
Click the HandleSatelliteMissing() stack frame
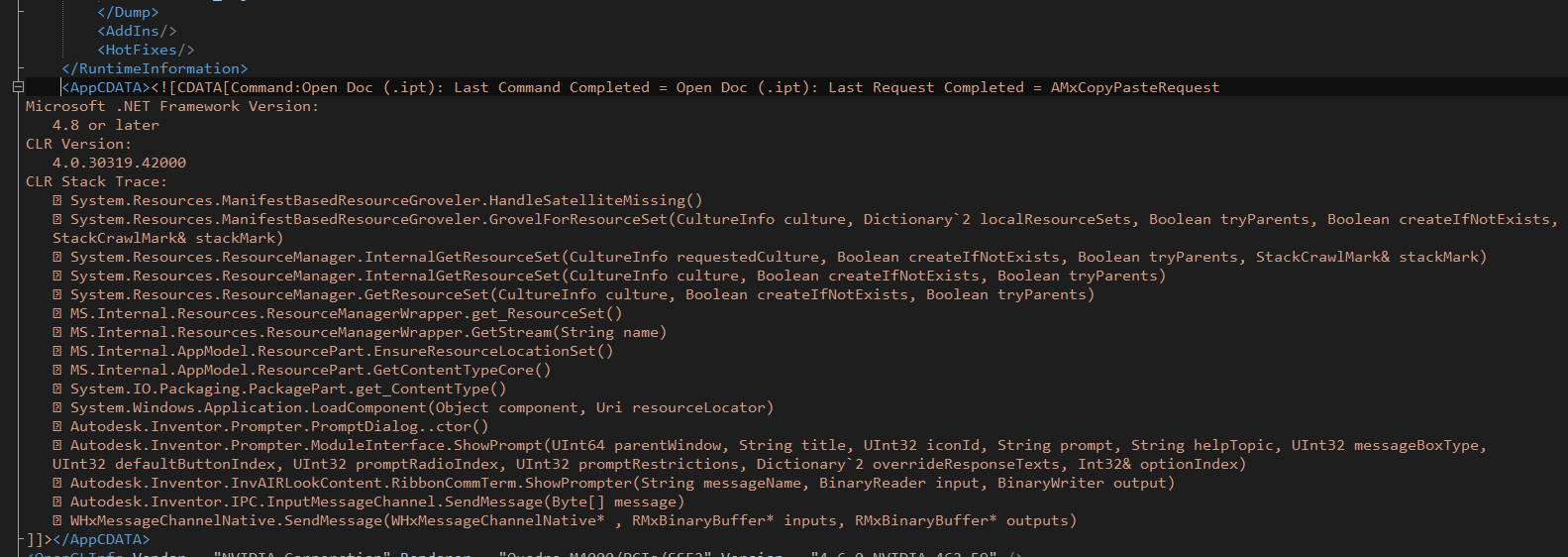[x=386, y=200]
